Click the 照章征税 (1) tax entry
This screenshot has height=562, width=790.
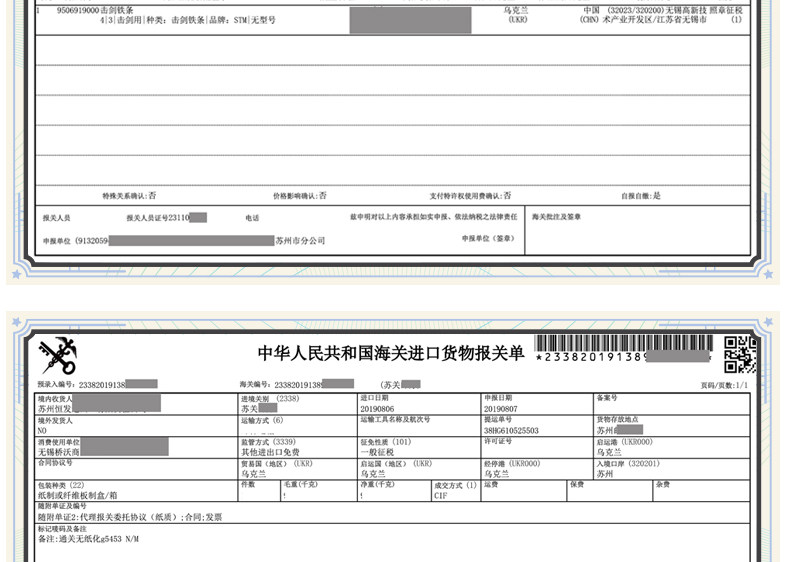[726, 15]
